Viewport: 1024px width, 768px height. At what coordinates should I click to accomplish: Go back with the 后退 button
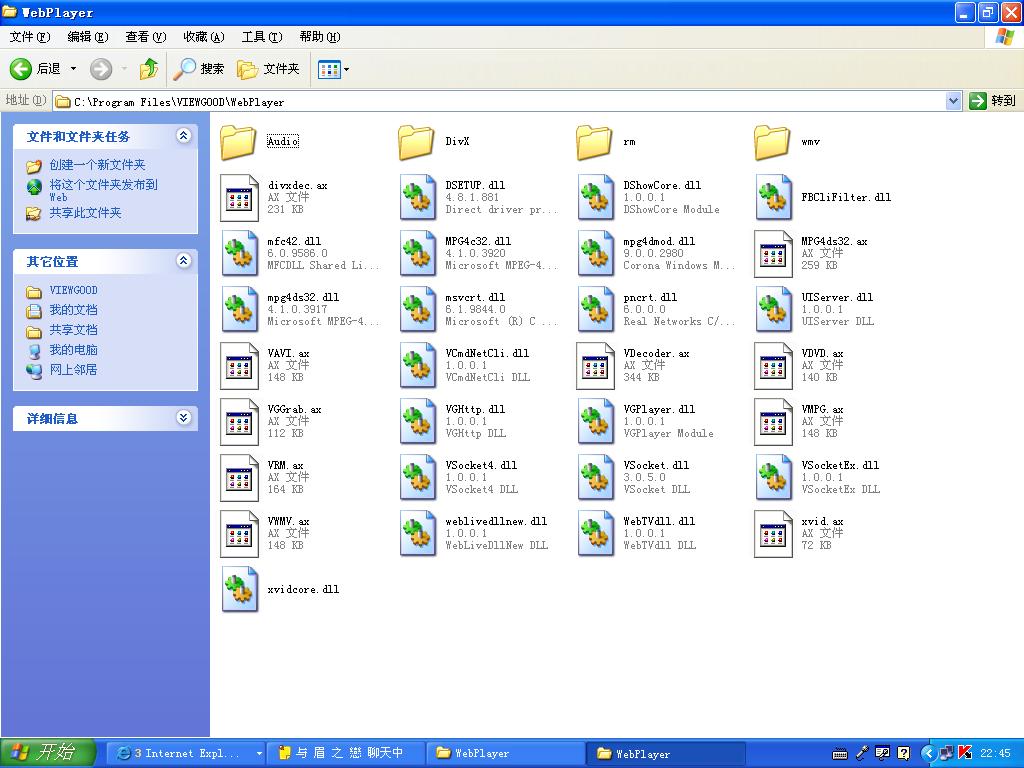pos(36,69)
